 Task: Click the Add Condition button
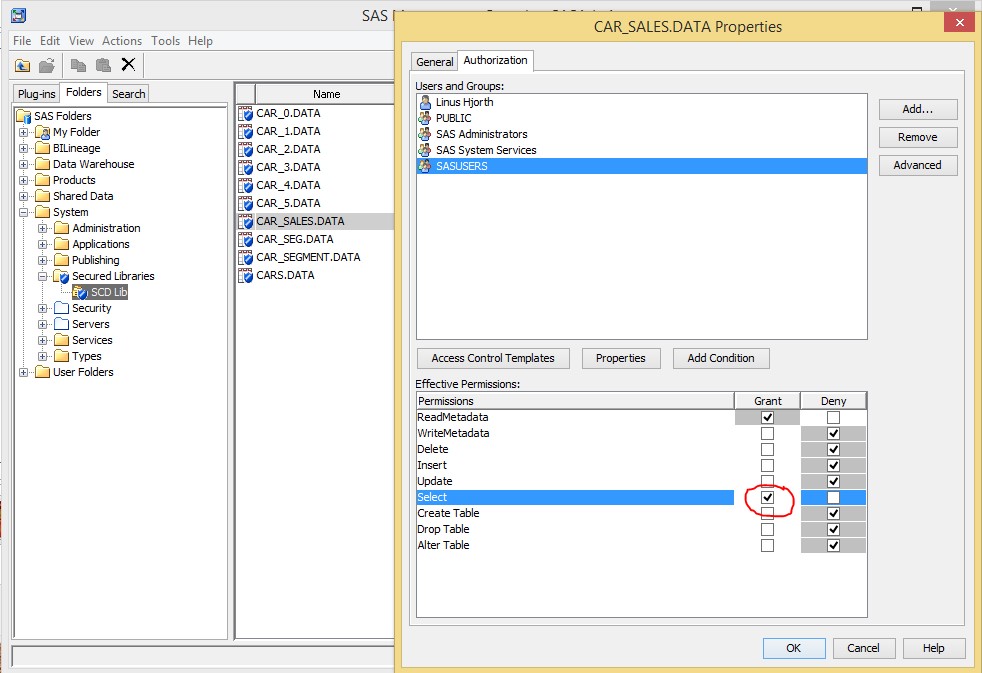[721, 358]
